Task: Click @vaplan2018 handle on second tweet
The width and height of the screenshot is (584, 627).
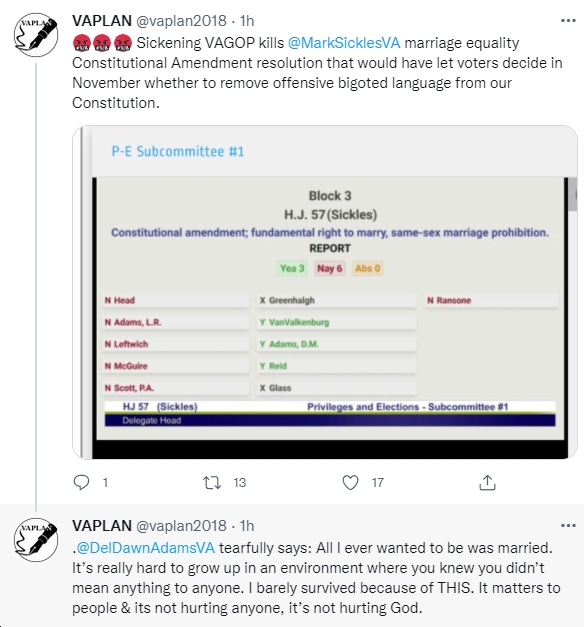Action: 182,526
